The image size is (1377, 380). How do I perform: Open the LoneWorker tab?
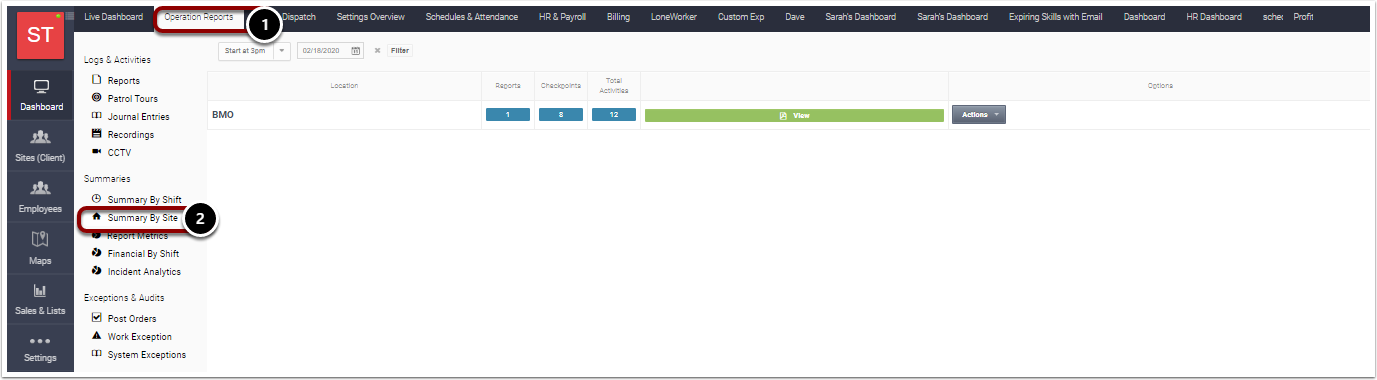(674, 17)
